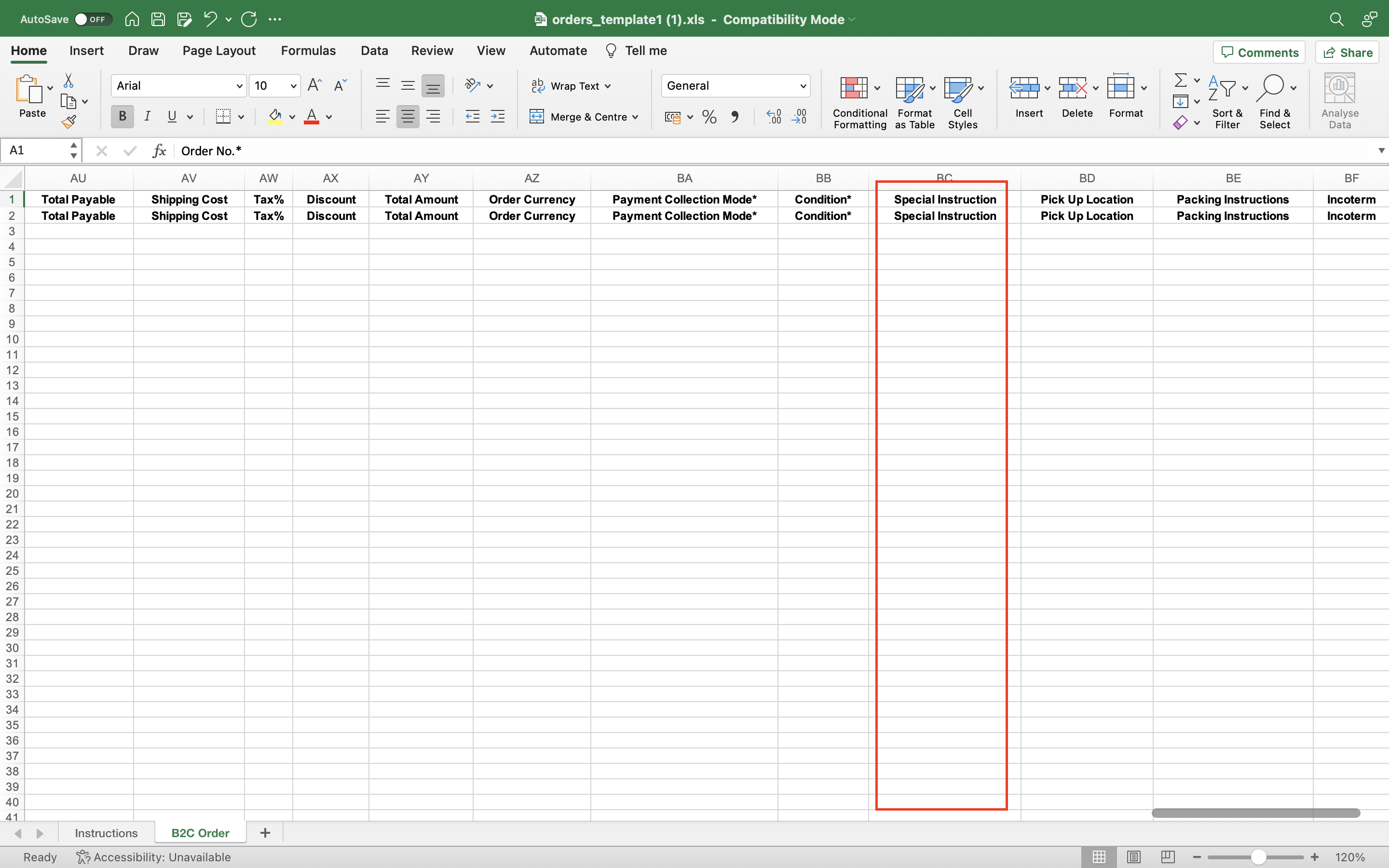Open Conditional Formatting button

[860, 101]
